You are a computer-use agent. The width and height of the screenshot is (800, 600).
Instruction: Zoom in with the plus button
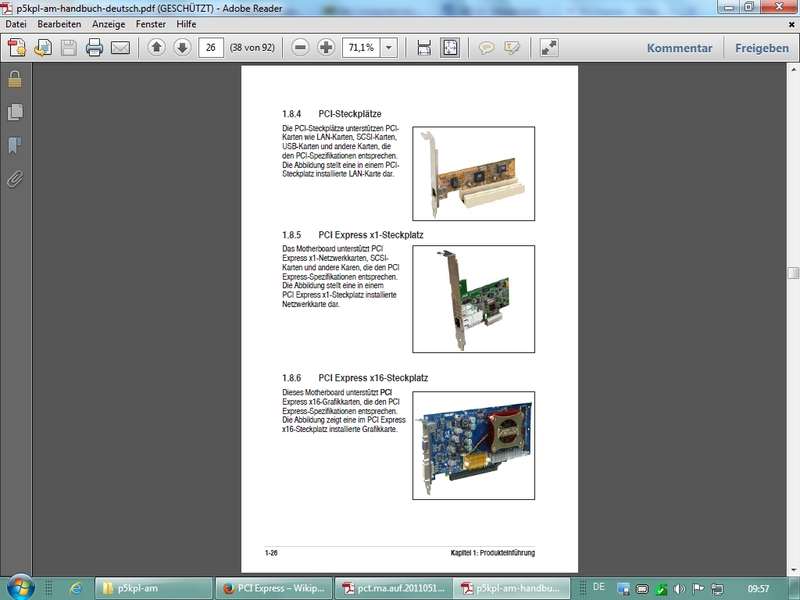326,47
